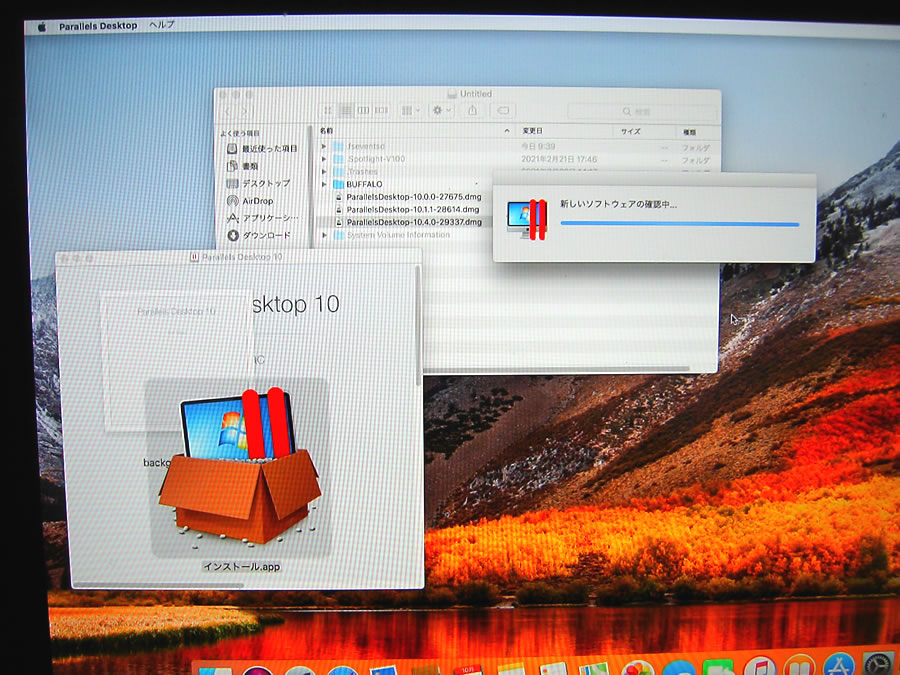Open the Parallels Desktop menu
The height and width of the screenshot is (675, 900).
[98, 25]
